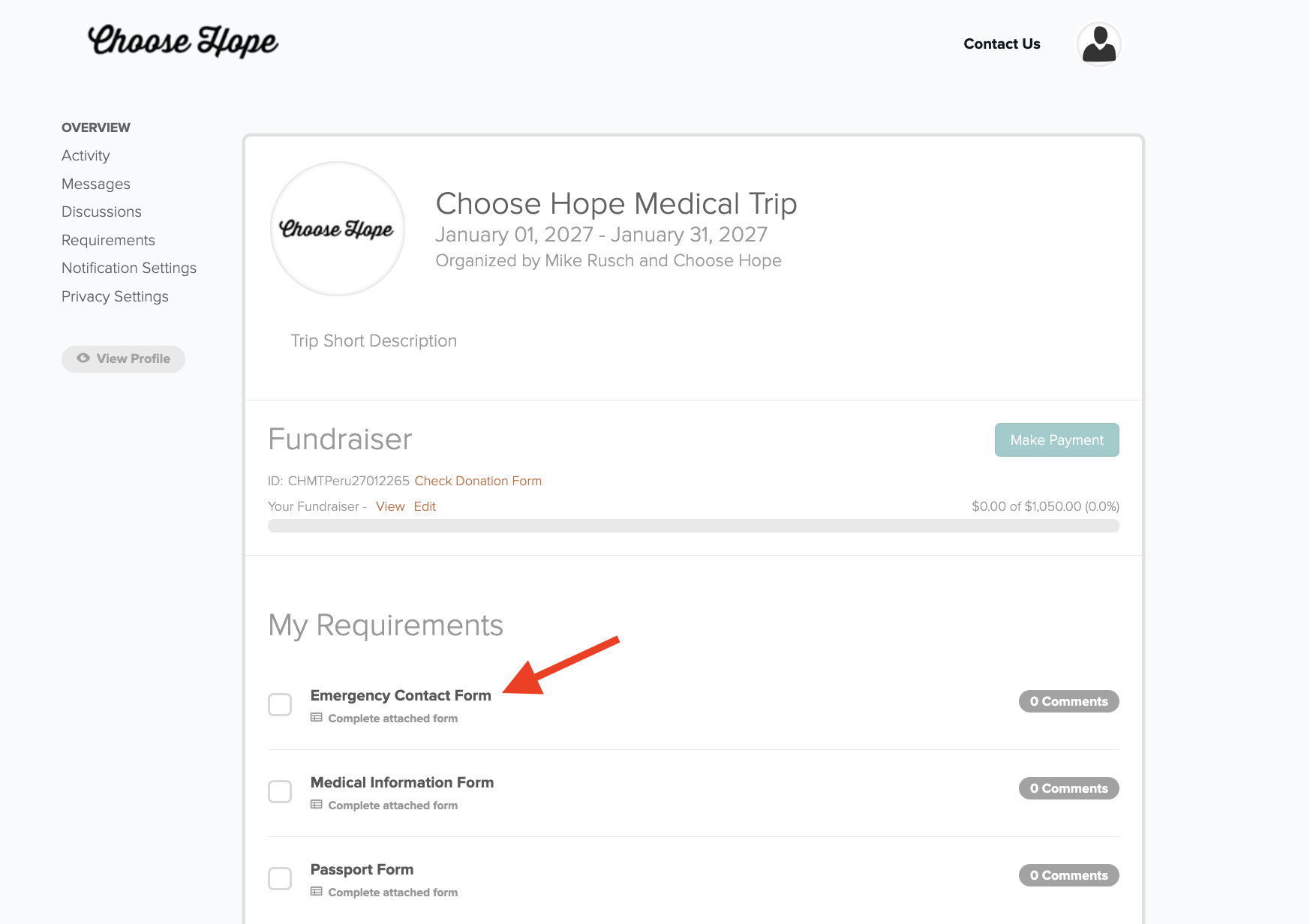The image size is (1310, 924).
Task: Open the Activity sidebar item
Action: [86, 155]
